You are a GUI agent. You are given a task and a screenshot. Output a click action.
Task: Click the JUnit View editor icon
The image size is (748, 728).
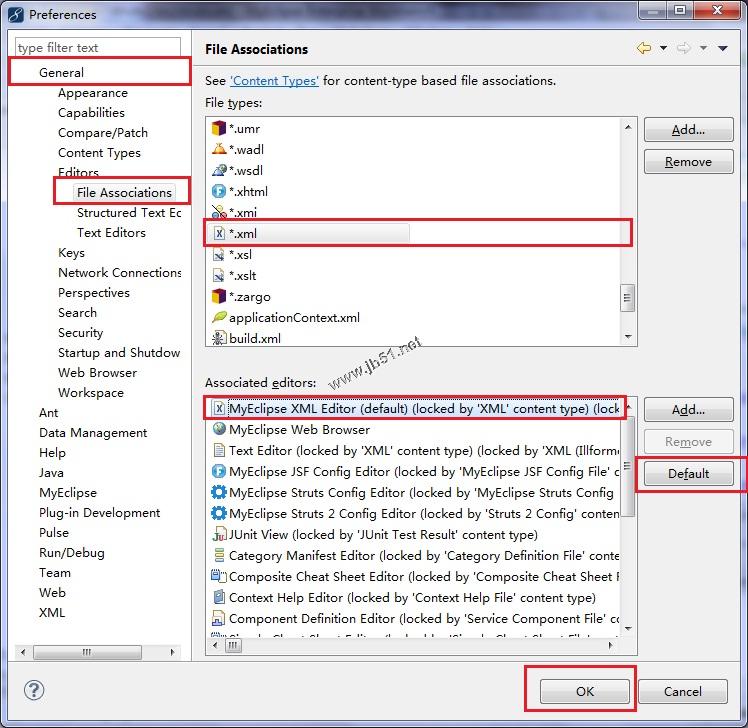click(219, 534)
